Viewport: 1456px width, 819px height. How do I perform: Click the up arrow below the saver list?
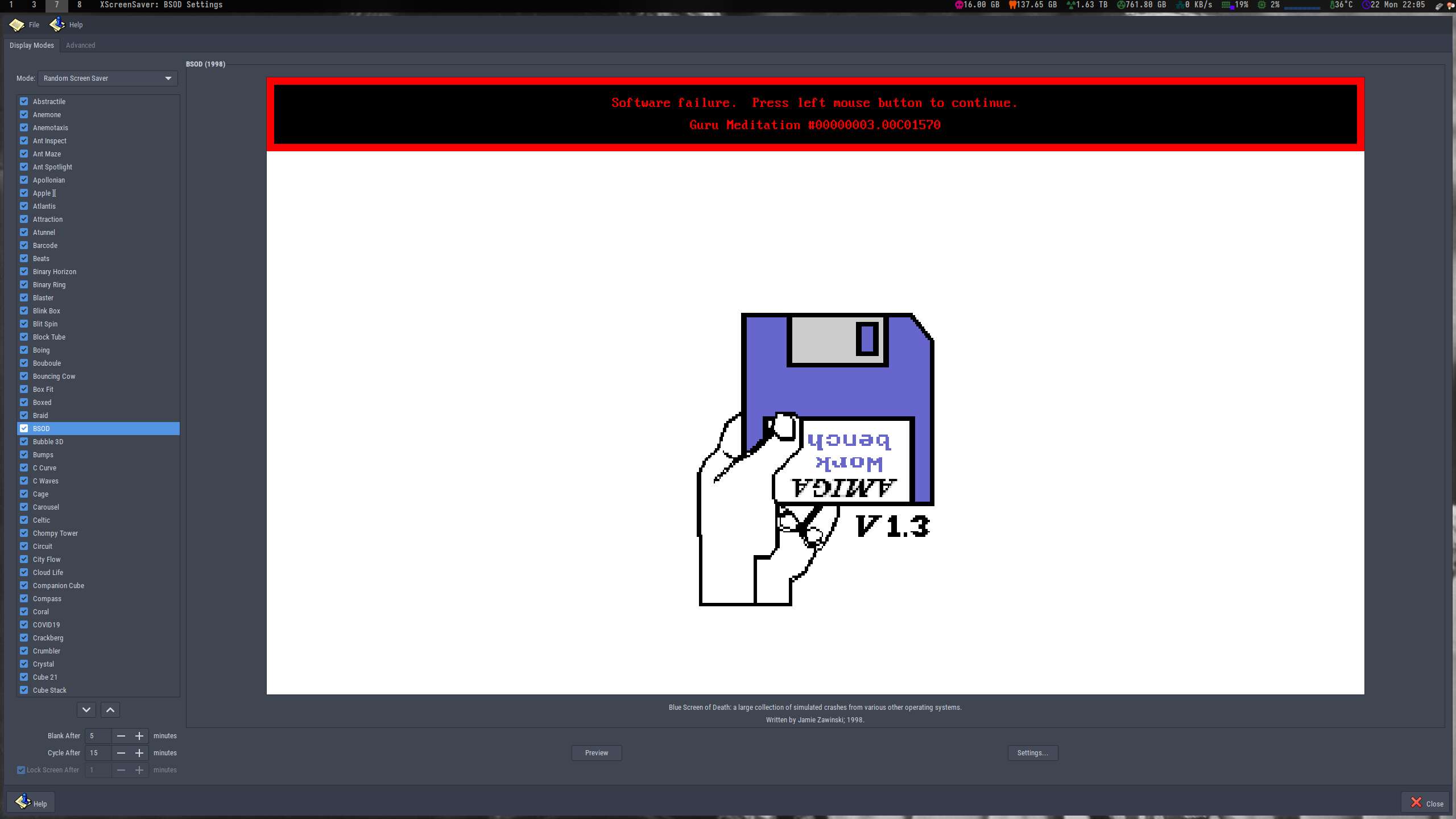110,710
